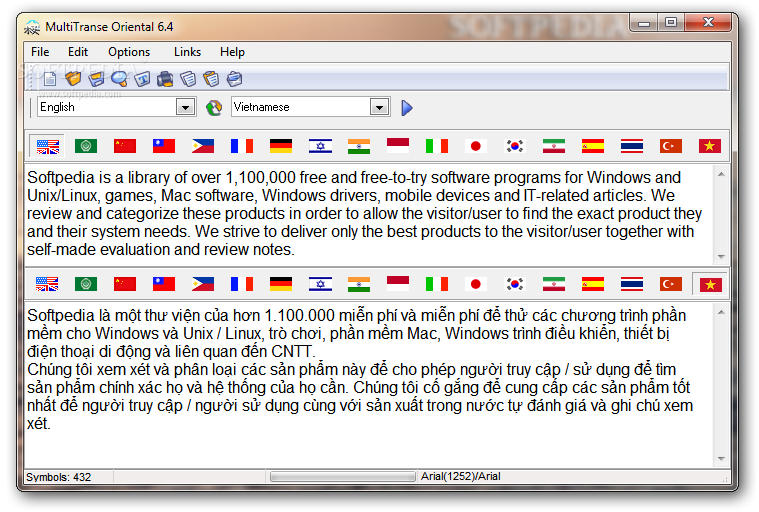Pick South Korea flag in target row

point(515,284)
